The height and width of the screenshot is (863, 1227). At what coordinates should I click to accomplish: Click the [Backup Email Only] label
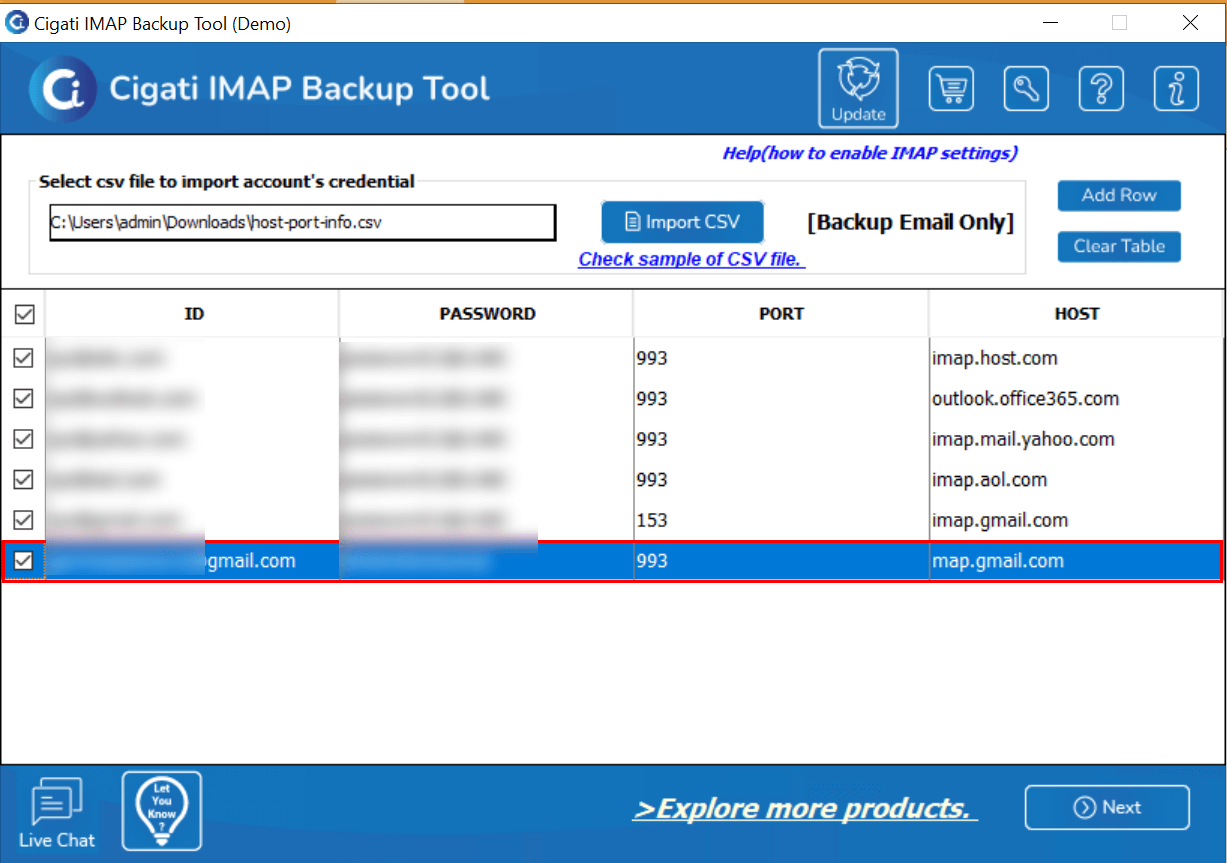[910, 223]
